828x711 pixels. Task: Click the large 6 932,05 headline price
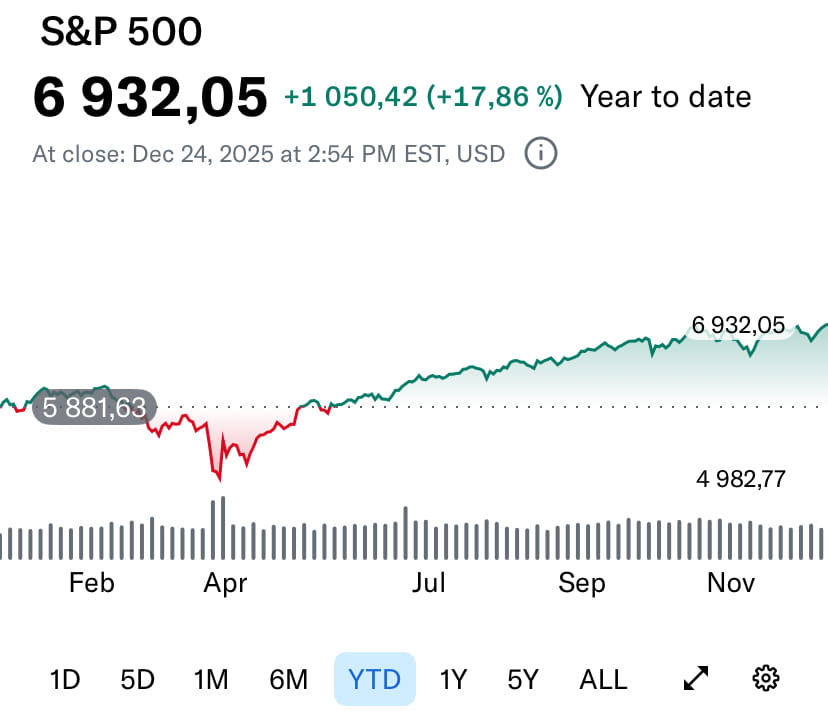click(150, 97)
